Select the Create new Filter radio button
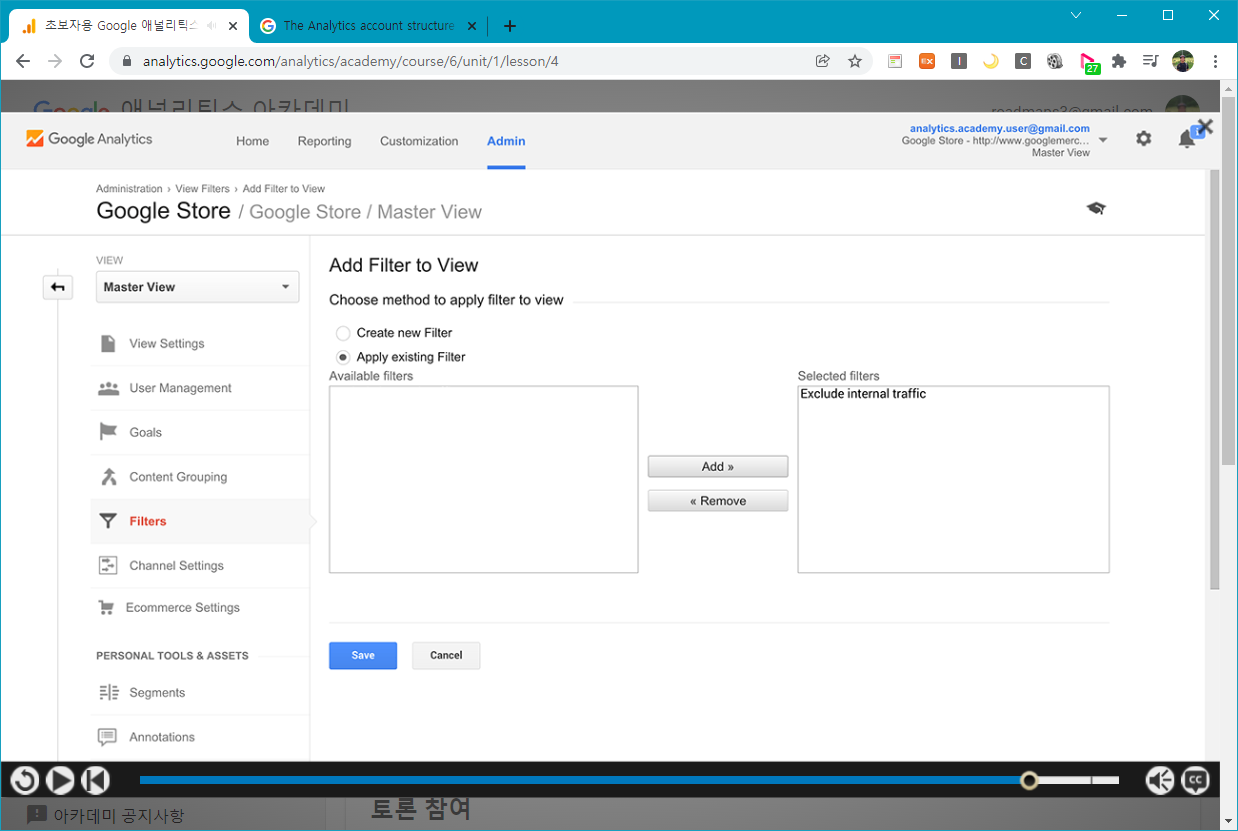Viewport: 1238px width, 831px height. 343,333
